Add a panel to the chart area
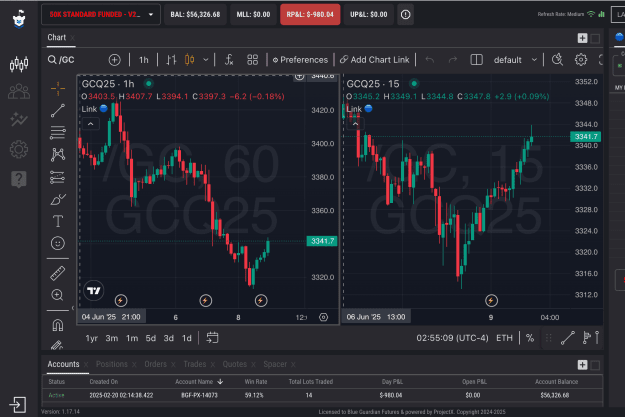625x417 pixels. coord(582,38)
